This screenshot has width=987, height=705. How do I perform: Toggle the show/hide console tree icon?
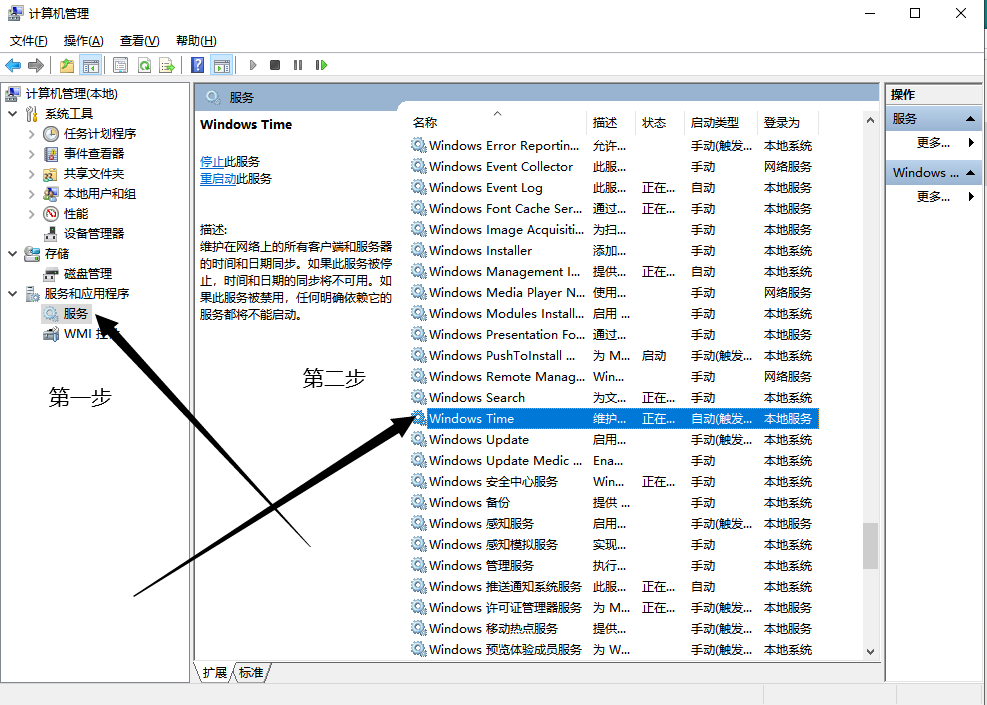[91, 65]
